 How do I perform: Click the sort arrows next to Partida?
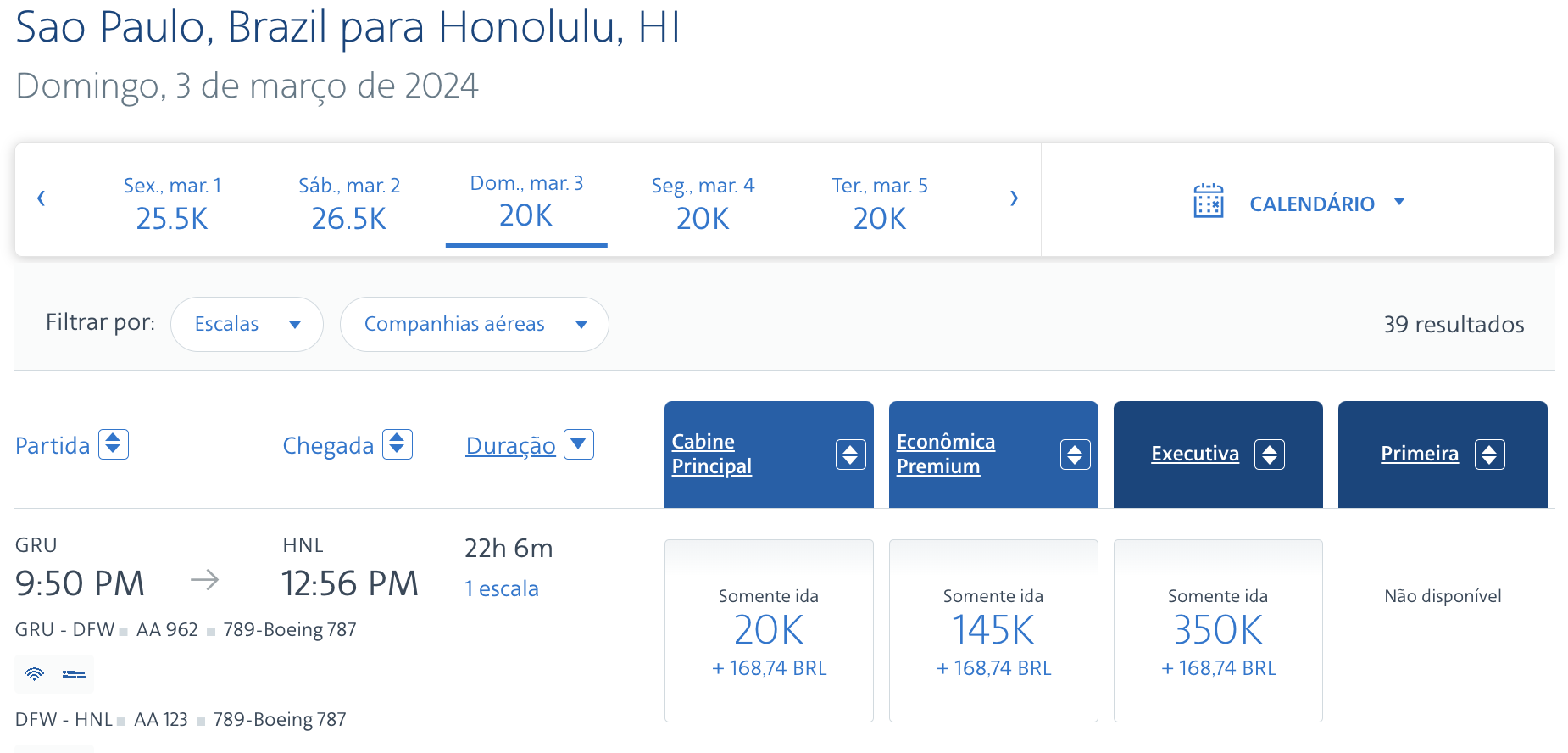pos(114,443)
